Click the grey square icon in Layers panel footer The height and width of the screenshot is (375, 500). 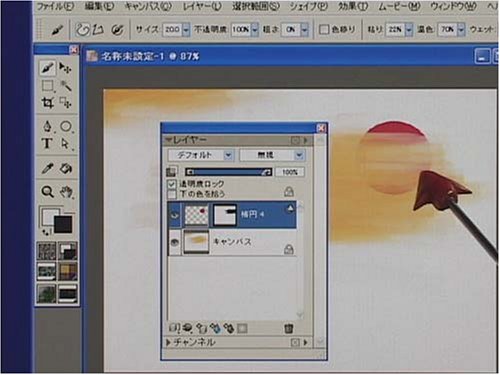coord(242,328)
